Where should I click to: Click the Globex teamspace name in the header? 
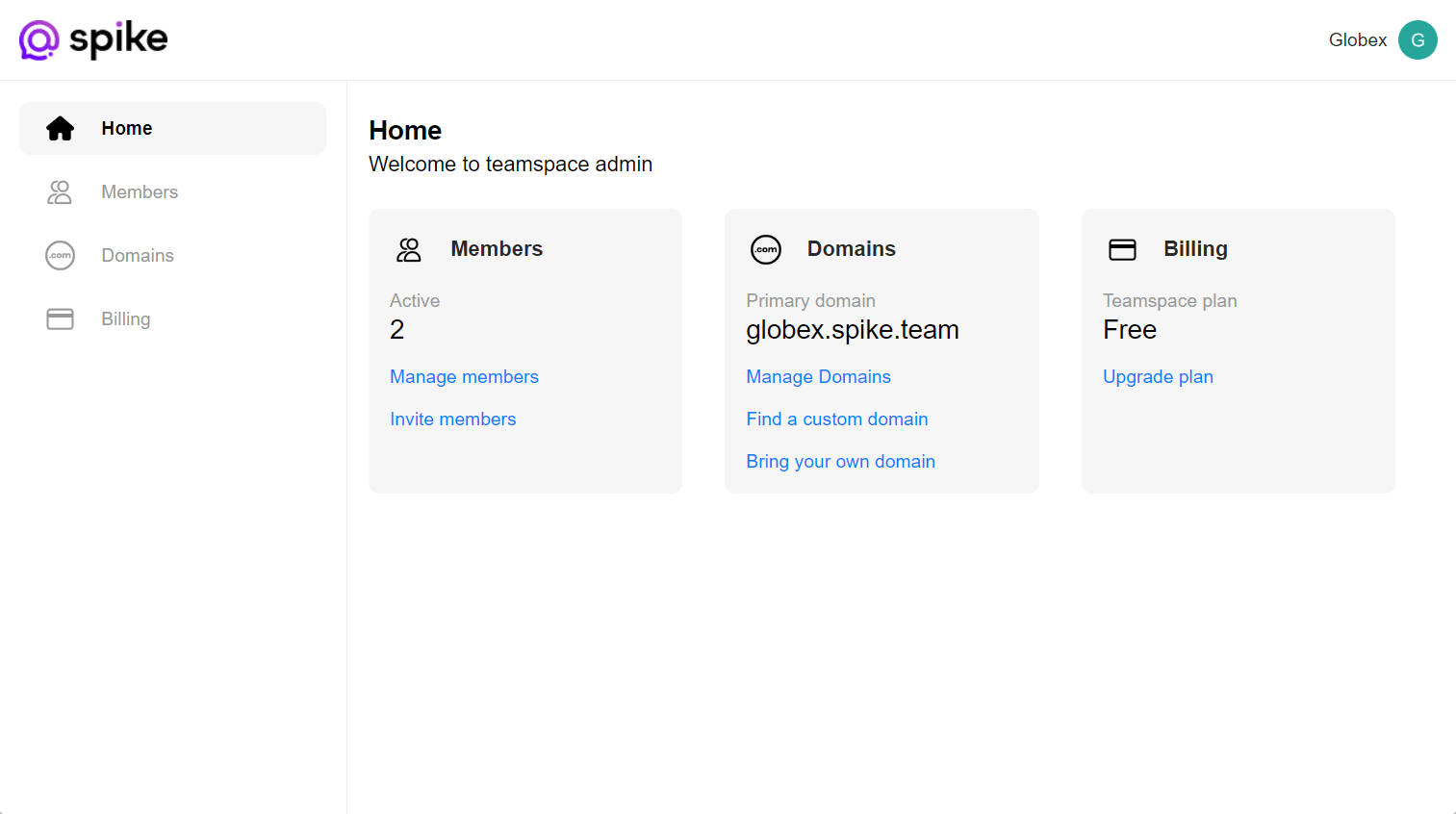click(1357, 39)
